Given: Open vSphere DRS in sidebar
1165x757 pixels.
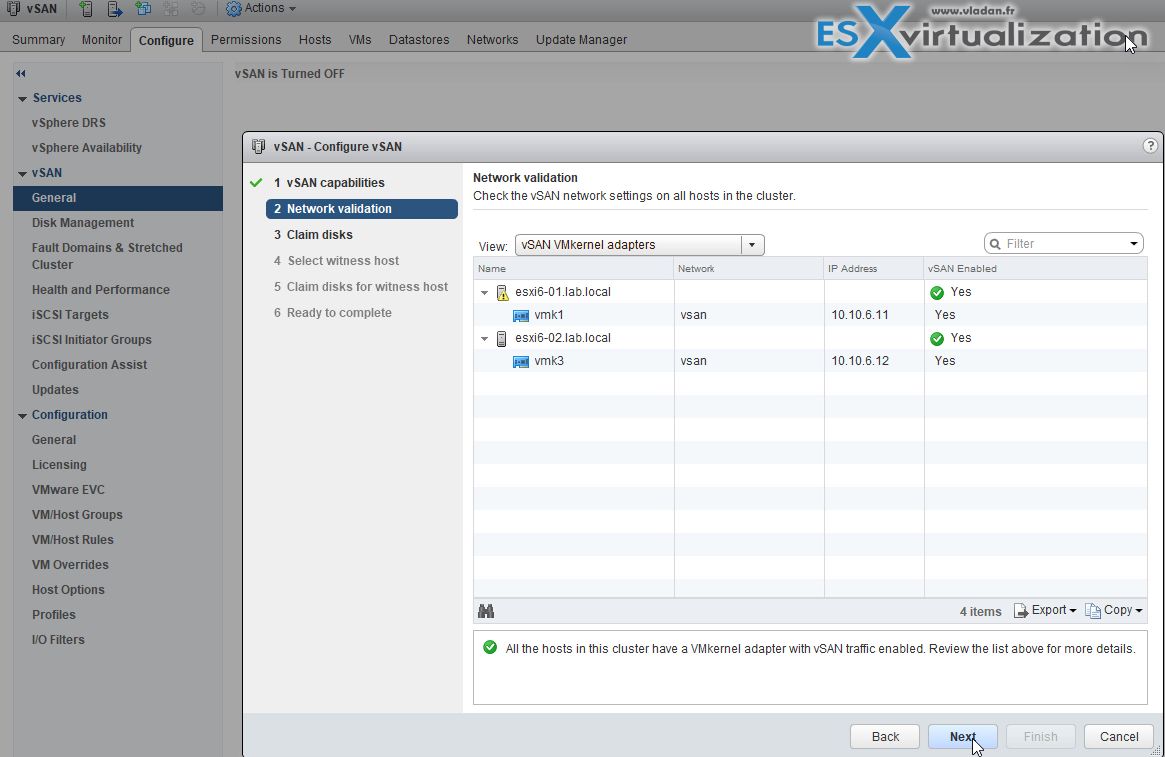Looking at the screenshot, I should [68, 123].
